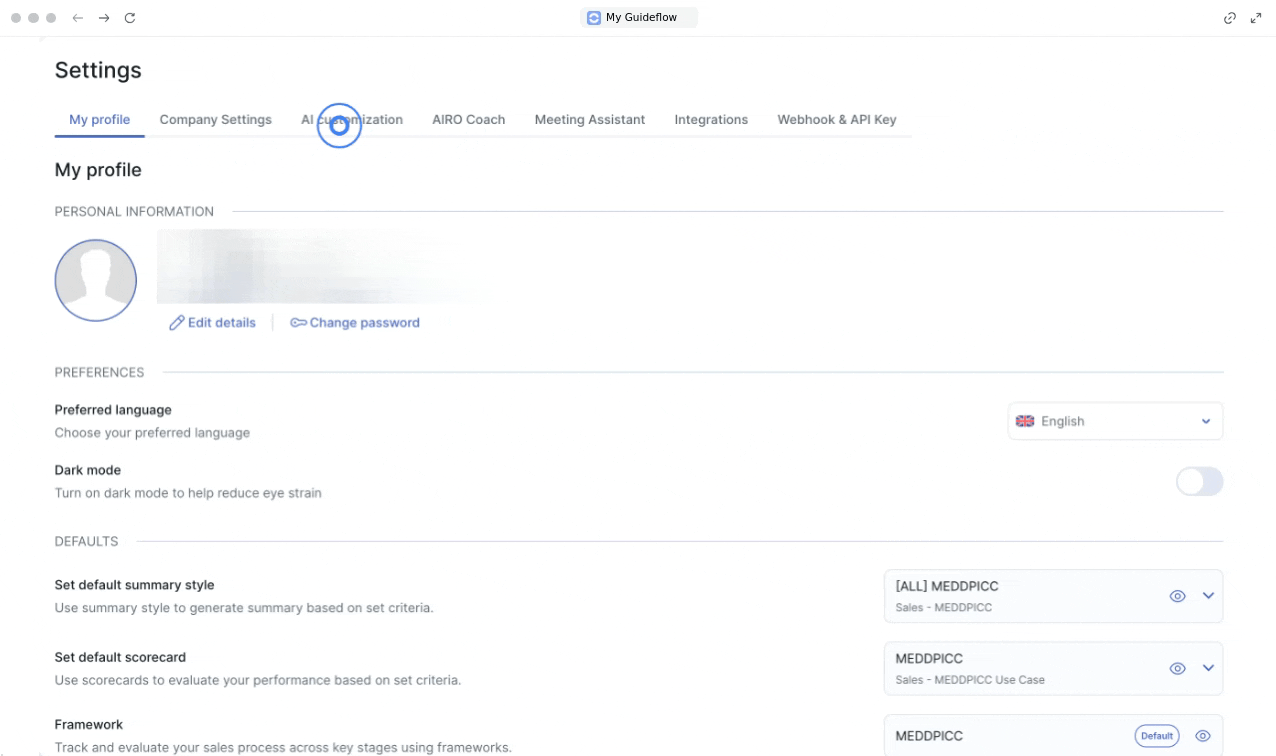Viewport: 1276px width, 756px height.
Task: Click the forward navigation arrow icon
Action: [x=104, y=18]
